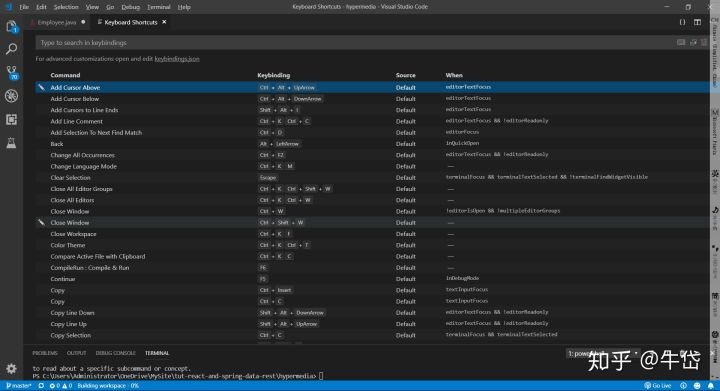Click Building workspace status text
Viewport: 720px width, 391px height.
[108, 386]
